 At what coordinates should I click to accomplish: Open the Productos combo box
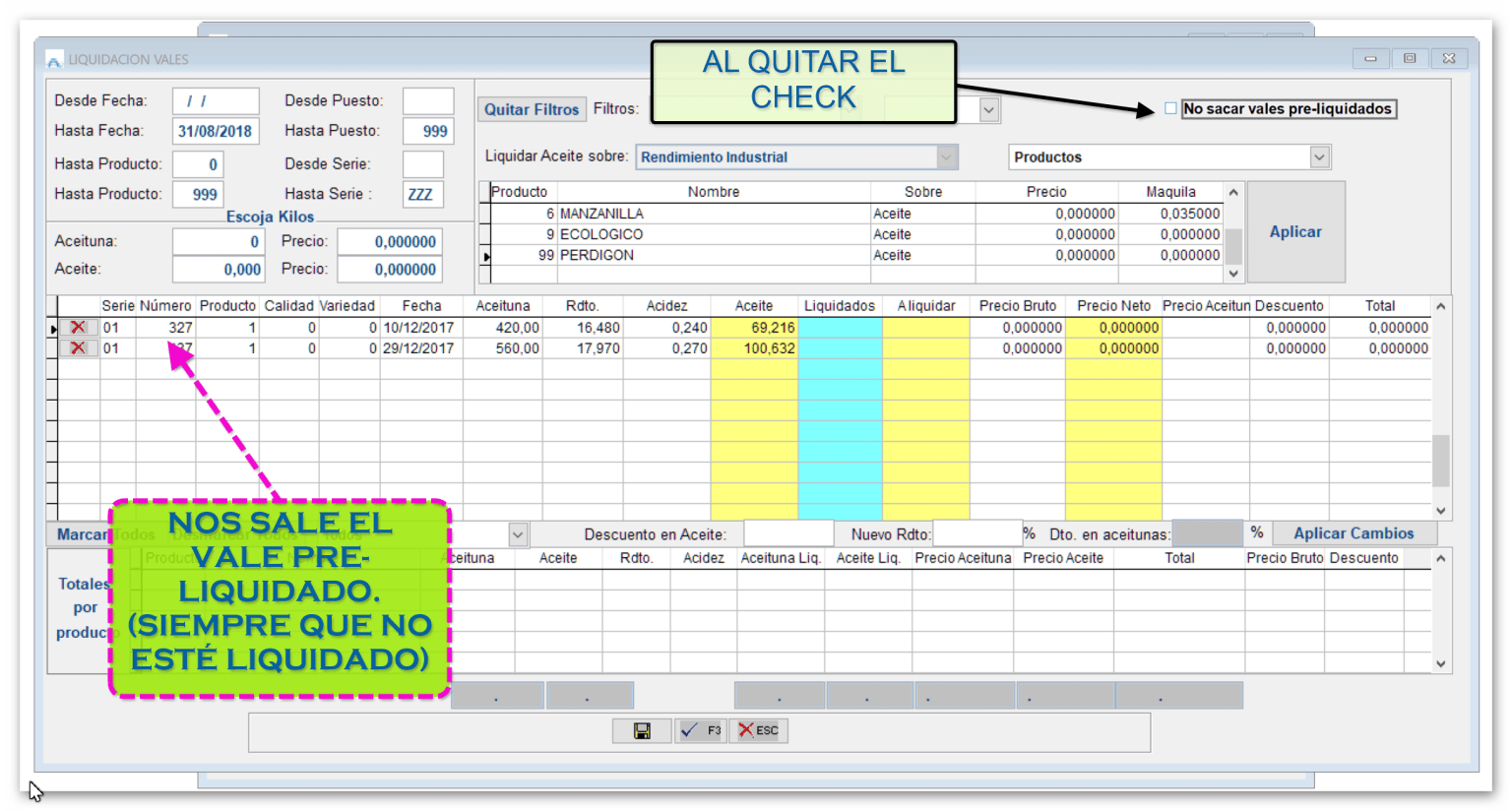[1319, 157]
